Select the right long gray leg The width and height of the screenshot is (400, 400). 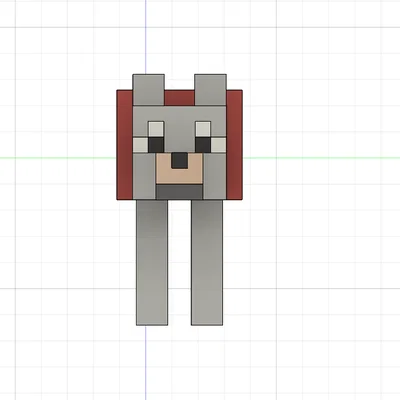pos(207,263)
